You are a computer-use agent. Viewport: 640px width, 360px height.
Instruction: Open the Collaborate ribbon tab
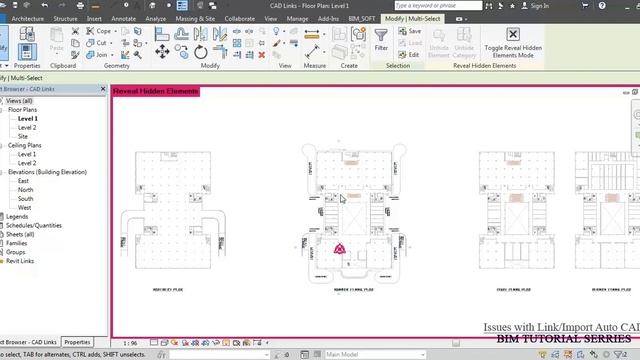240,19
